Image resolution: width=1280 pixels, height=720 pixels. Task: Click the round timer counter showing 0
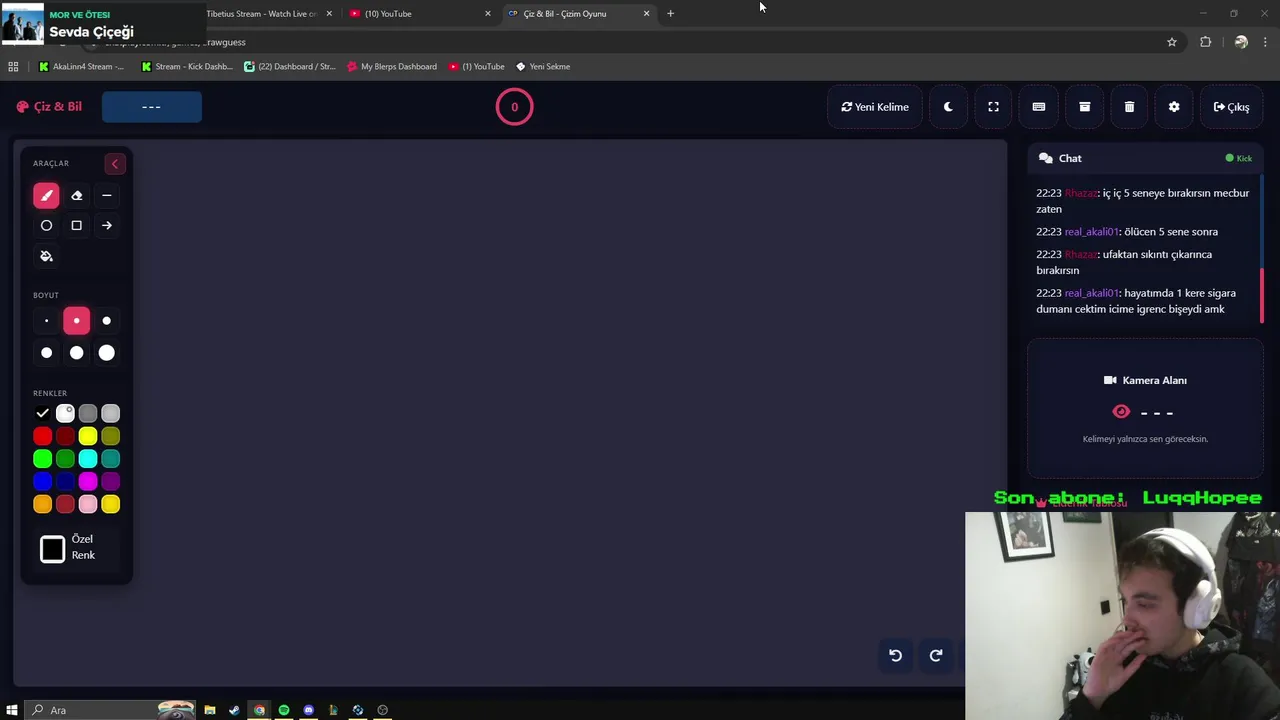[x=514, y=107]
